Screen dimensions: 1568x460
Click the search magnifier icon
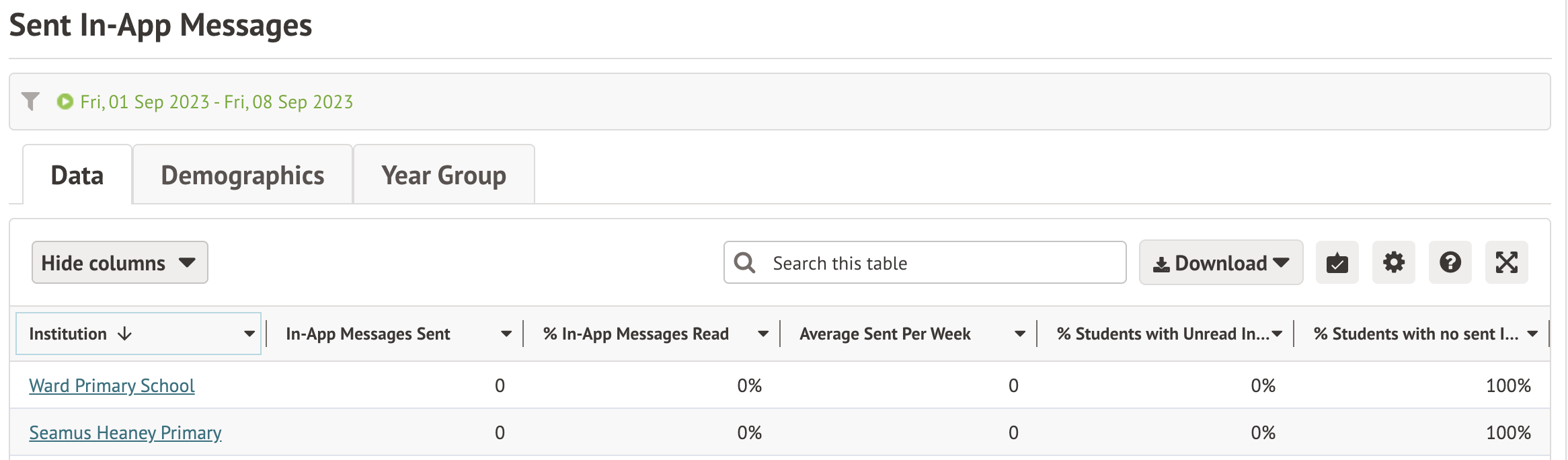(744, 263)
